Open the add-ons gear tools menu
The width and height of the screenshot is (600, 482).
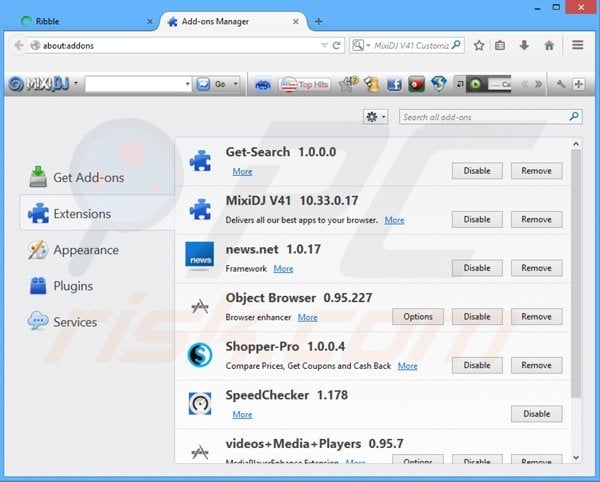coord(375,117)
